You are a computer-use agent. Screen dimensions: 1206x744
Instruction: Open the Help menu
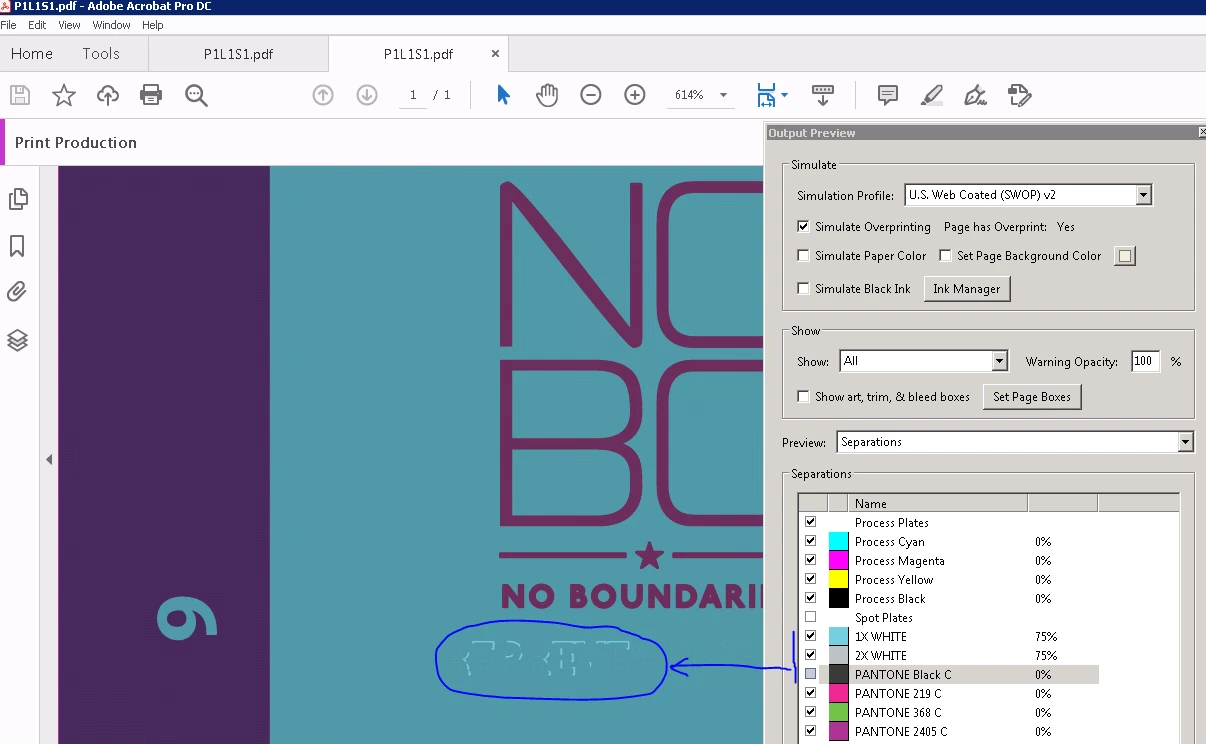[152, 25]
